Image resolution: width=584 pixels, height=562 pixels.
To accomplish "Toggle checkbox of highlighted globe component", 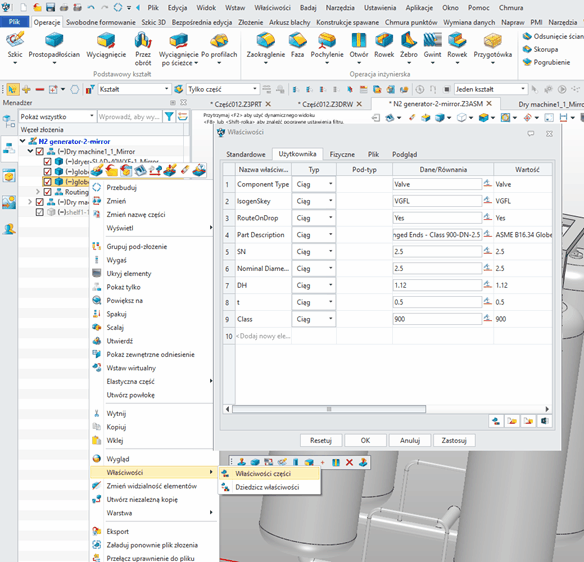I will [47, 182].
